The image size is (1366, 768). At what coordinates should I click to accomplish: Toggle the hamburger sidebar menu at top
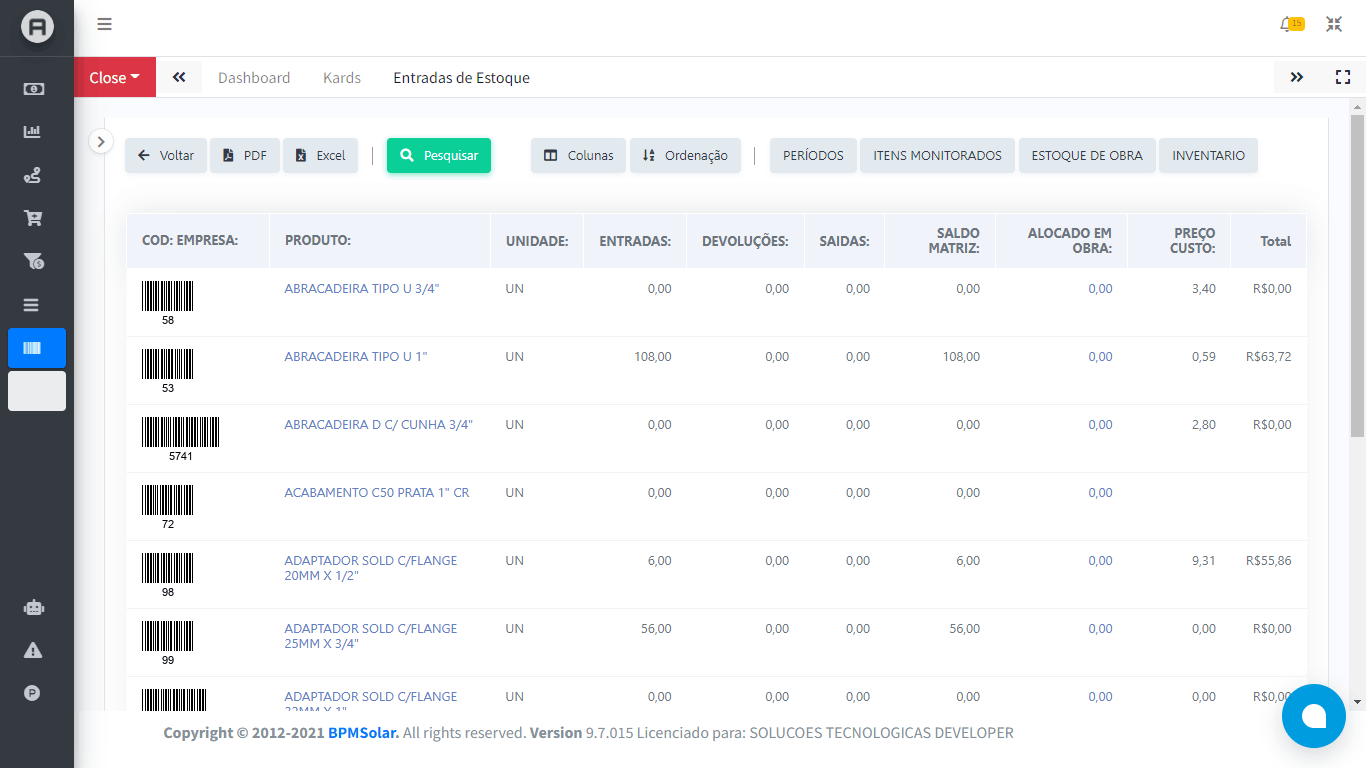pyautogui.click(x=104, y=25)
